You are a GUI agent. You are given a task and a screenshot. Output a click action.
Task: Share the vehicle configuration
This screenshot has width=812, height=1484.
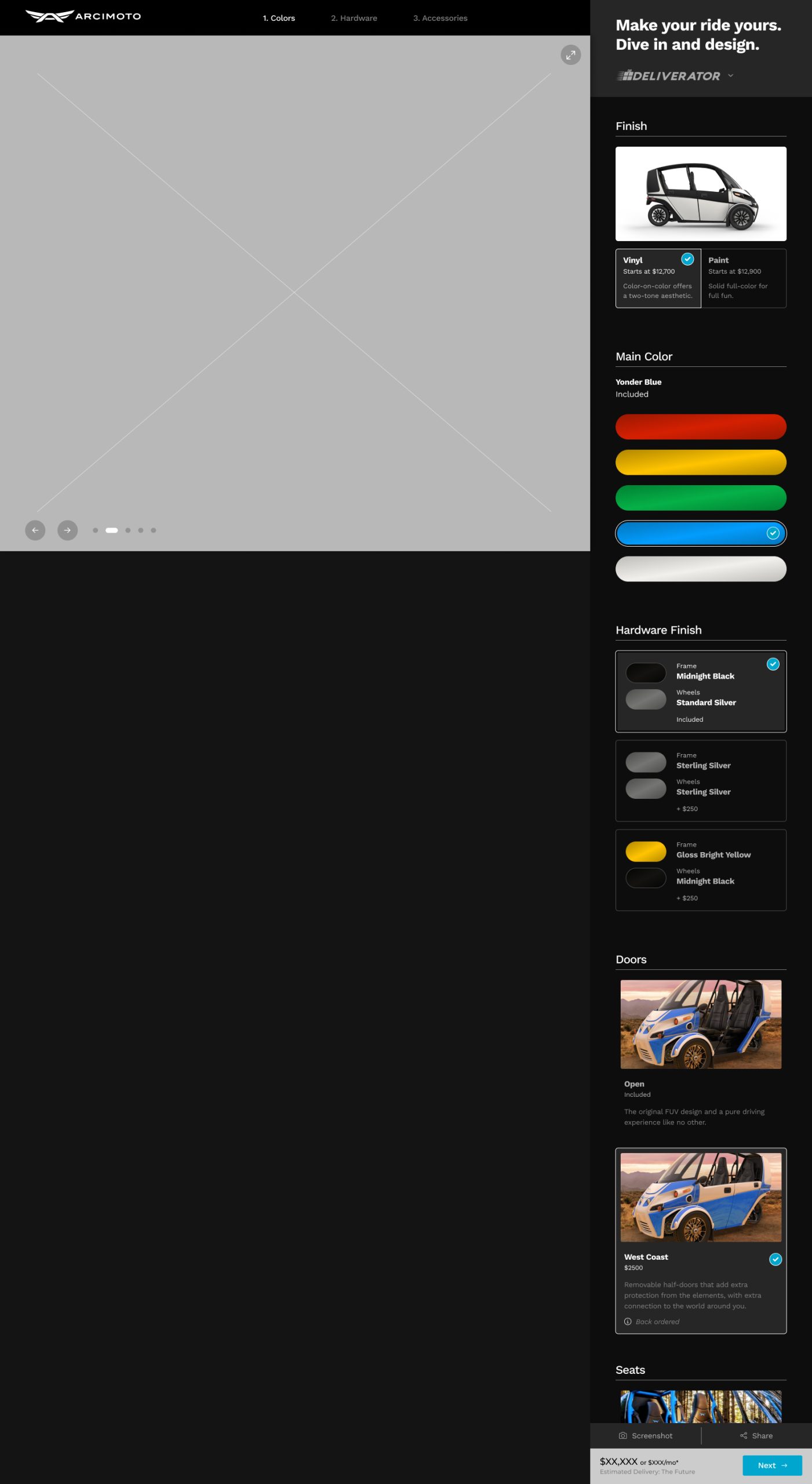pos(756,1435)
